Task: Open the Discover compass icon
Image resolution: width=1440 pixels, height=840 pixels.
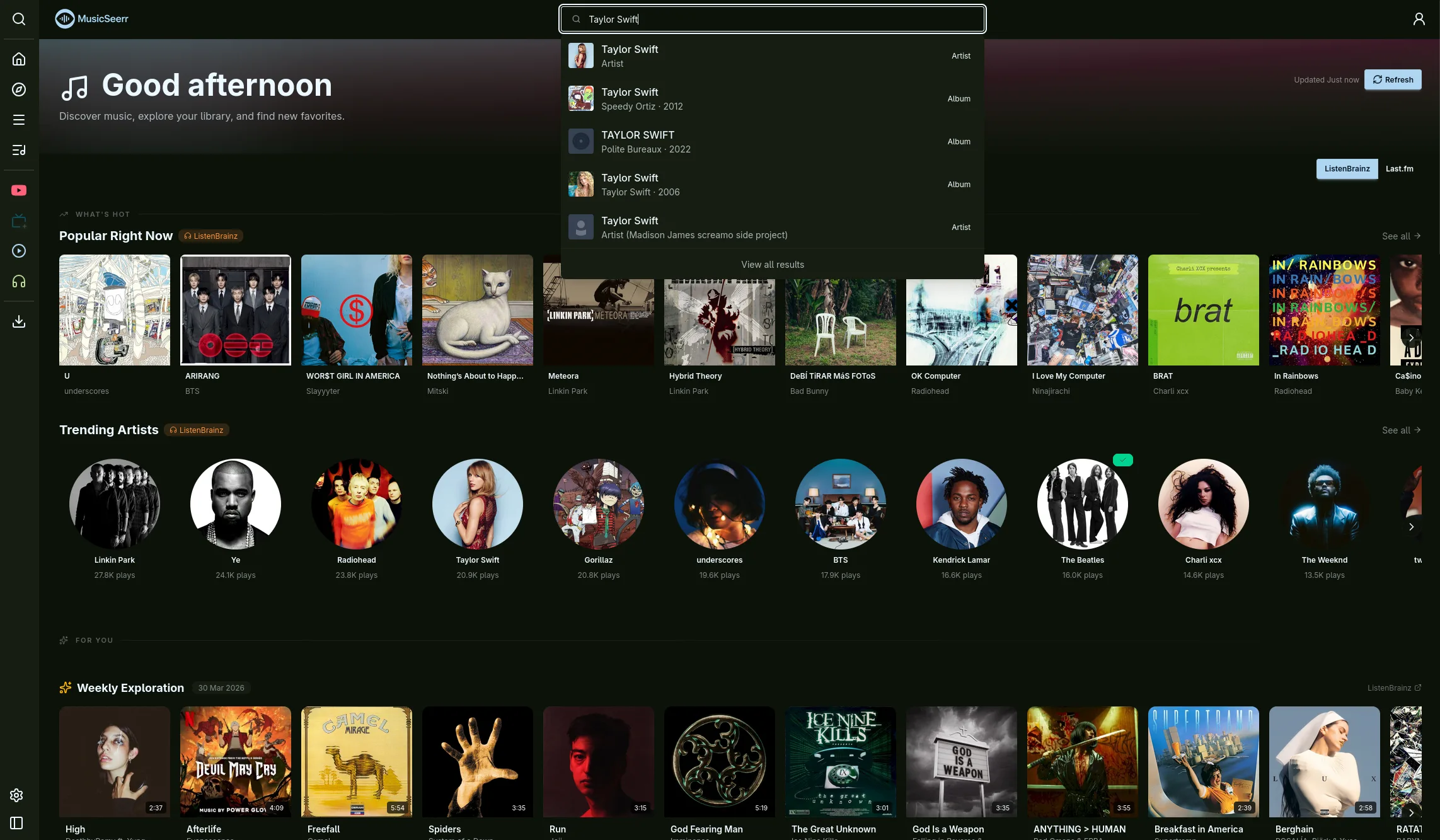Action: pyautogui.click(x=19, y=89)
